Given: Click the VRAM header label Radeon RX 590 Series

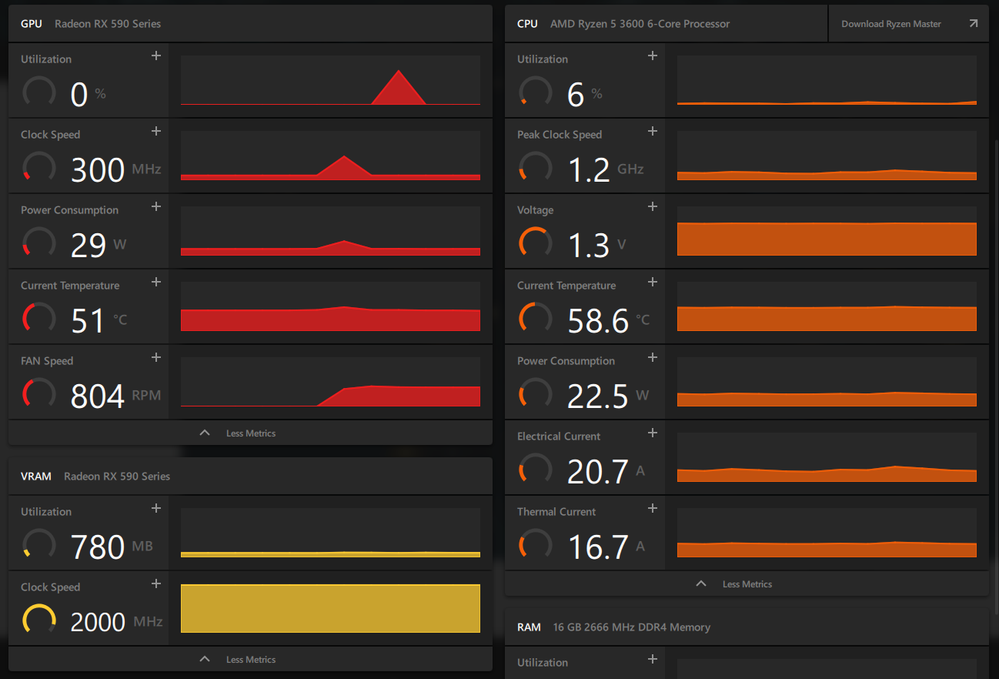Looking at the screenshot, I should (117, 476).
